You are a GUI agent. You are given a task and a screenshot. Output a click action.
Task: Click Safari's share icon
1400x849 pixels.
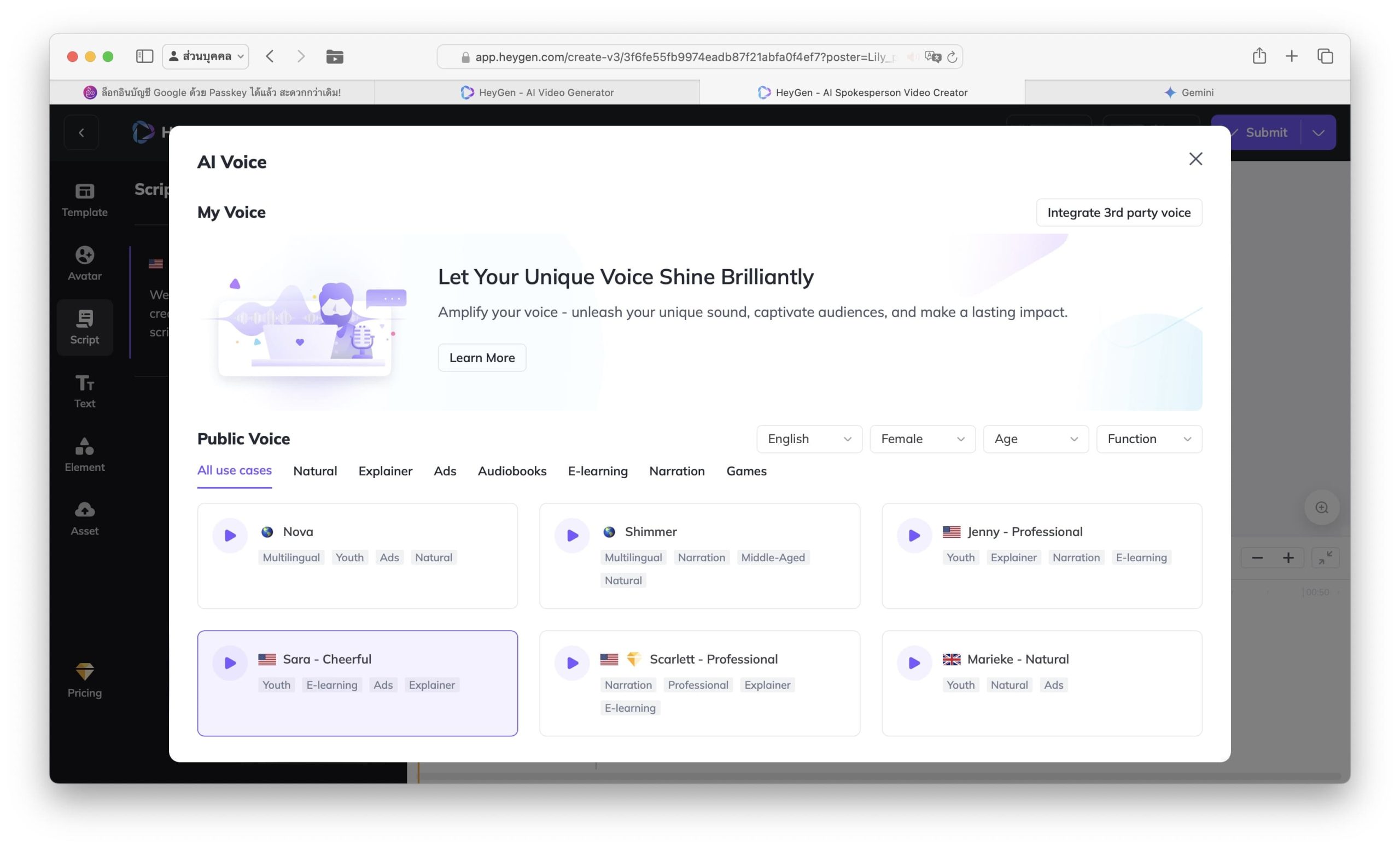pos(1258,56)
